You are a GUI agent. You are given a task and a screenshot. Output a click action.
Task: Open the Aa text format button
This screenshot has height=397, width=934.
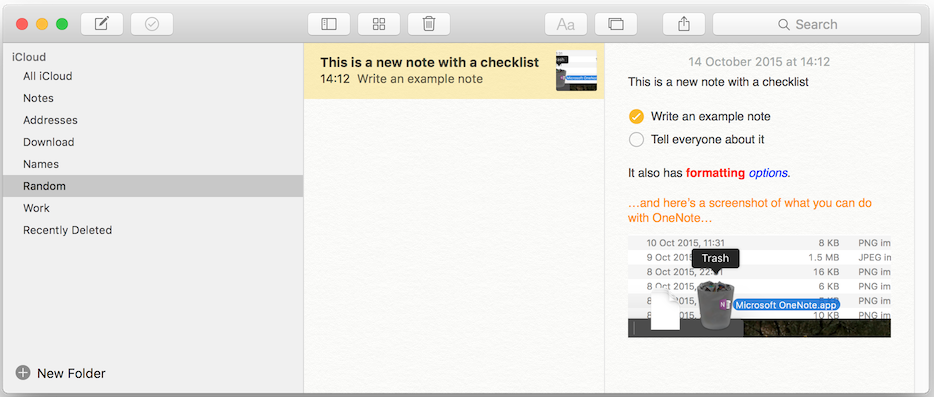[566, 24]
